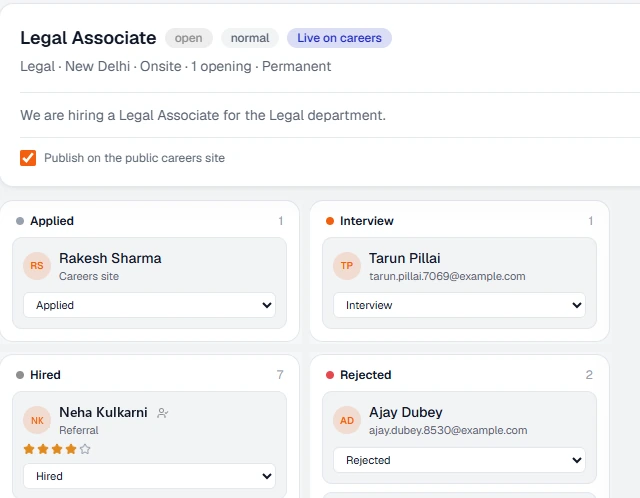Click the empty fifth star for Neha Kulkarni

pyautogui.click(x=85, y=449)
